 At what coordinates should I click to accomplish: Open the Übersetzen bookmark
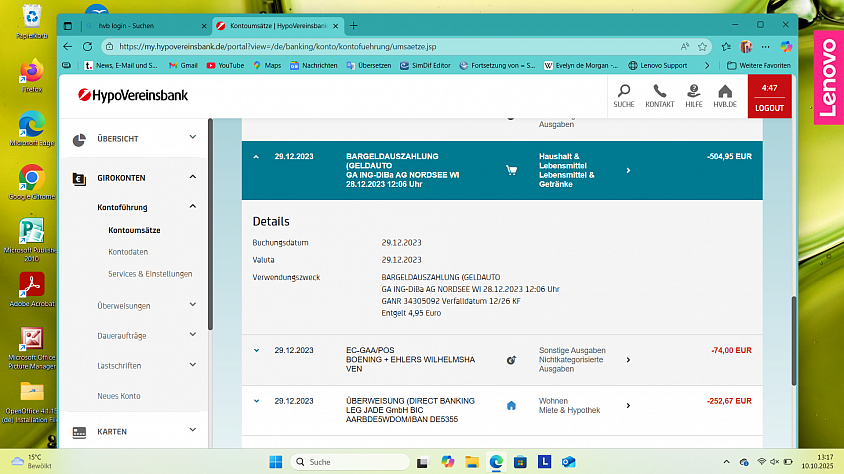(x=369, y=66)
